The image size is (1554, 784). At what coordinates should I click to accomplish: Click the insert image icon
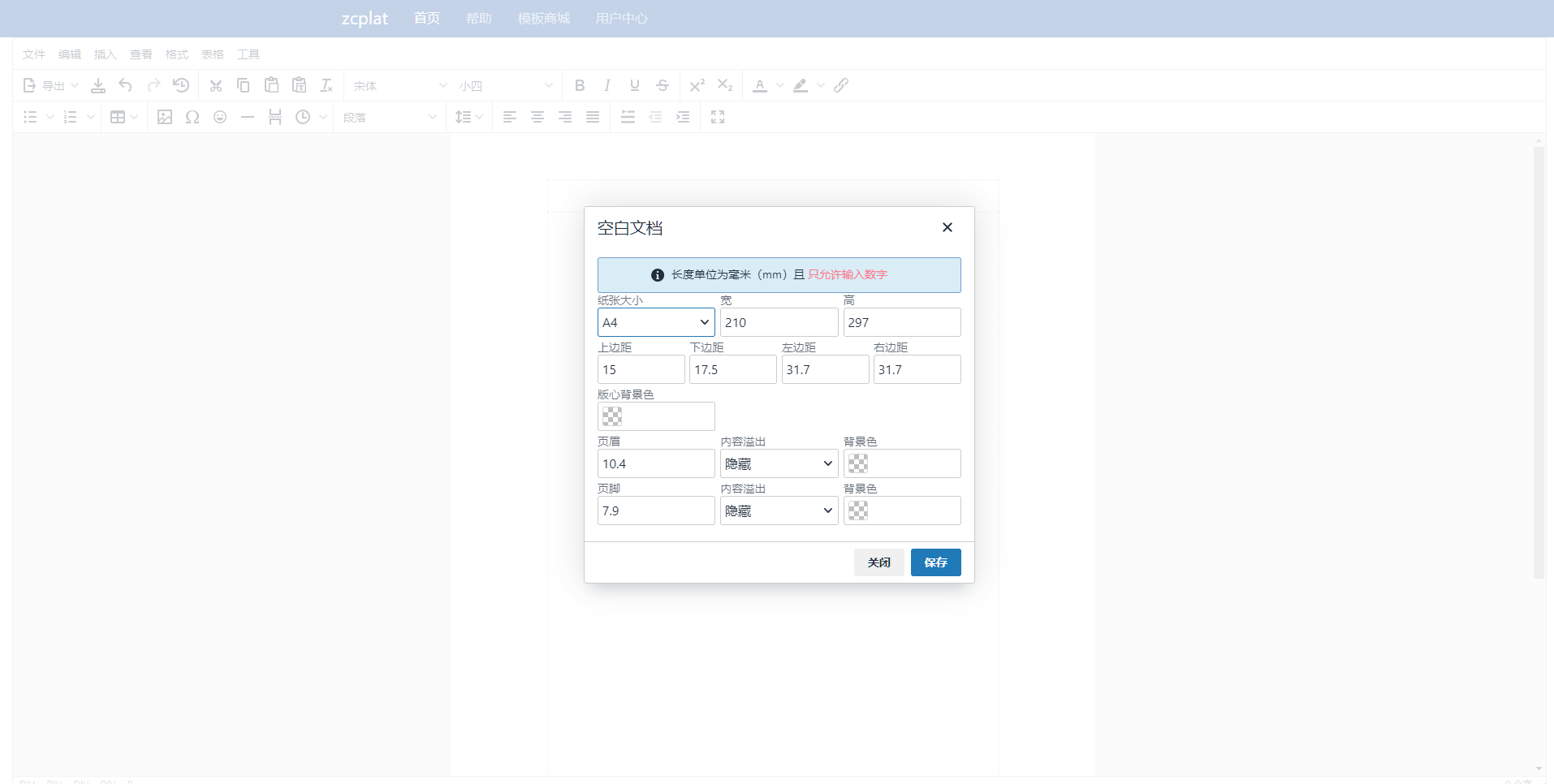click(x=165, y=117)
